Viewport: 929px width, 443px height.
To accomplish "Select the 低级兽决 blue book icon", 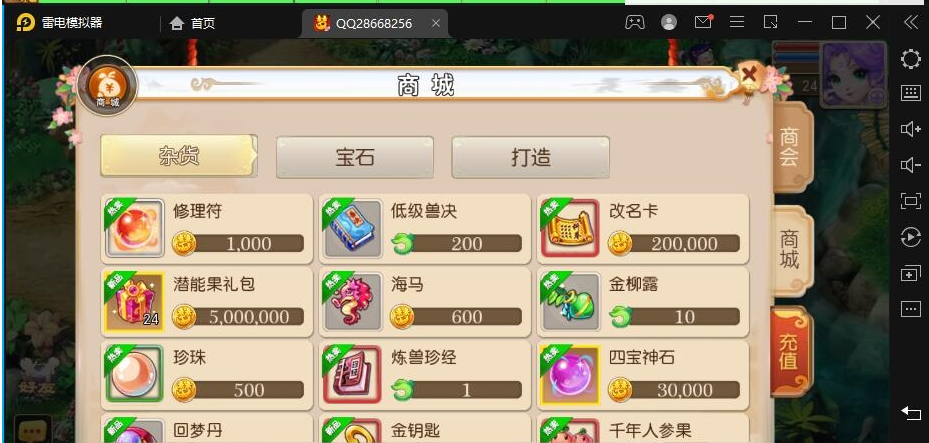I will (353, 228).
